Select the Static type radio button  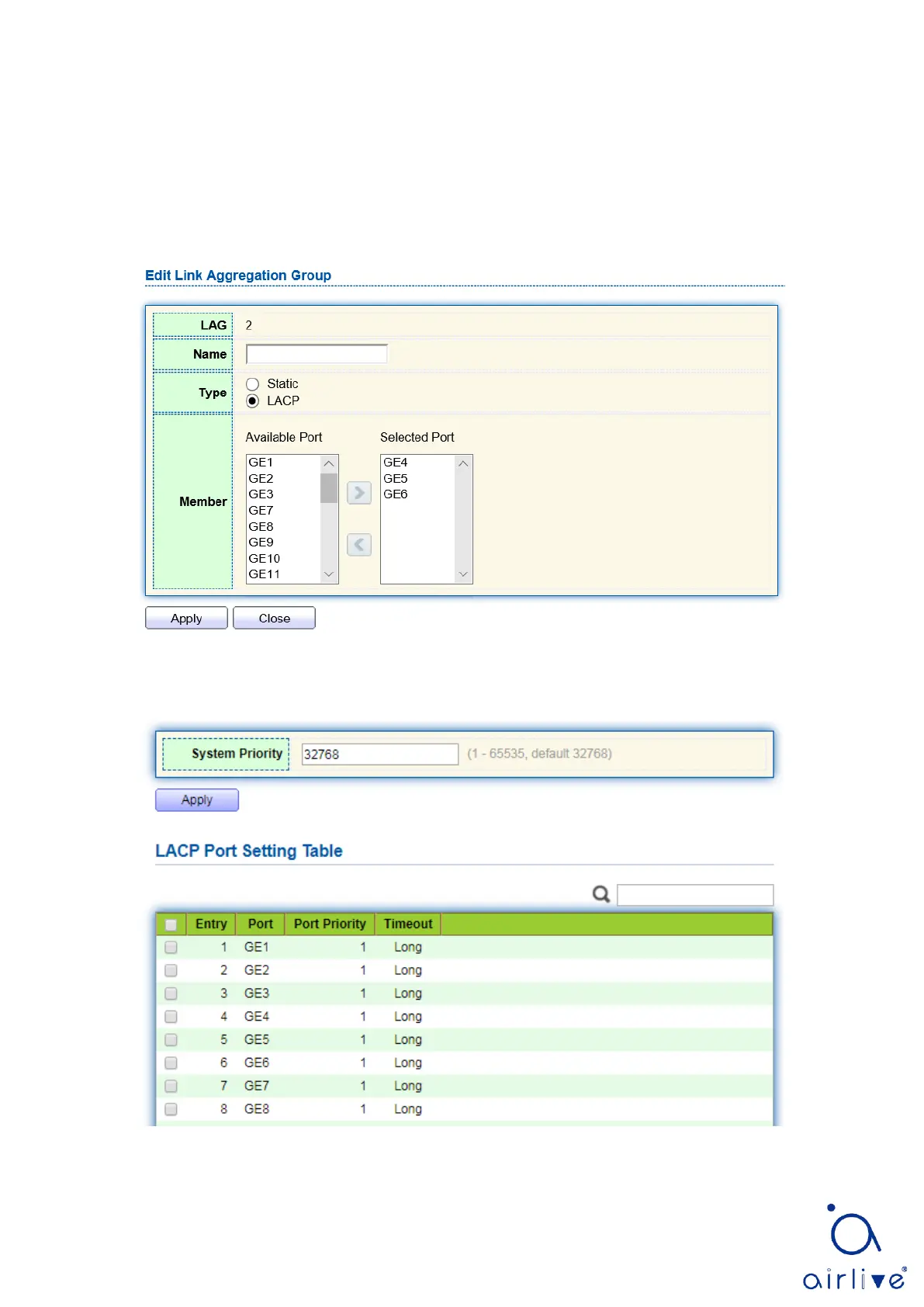tap(252, 384)
